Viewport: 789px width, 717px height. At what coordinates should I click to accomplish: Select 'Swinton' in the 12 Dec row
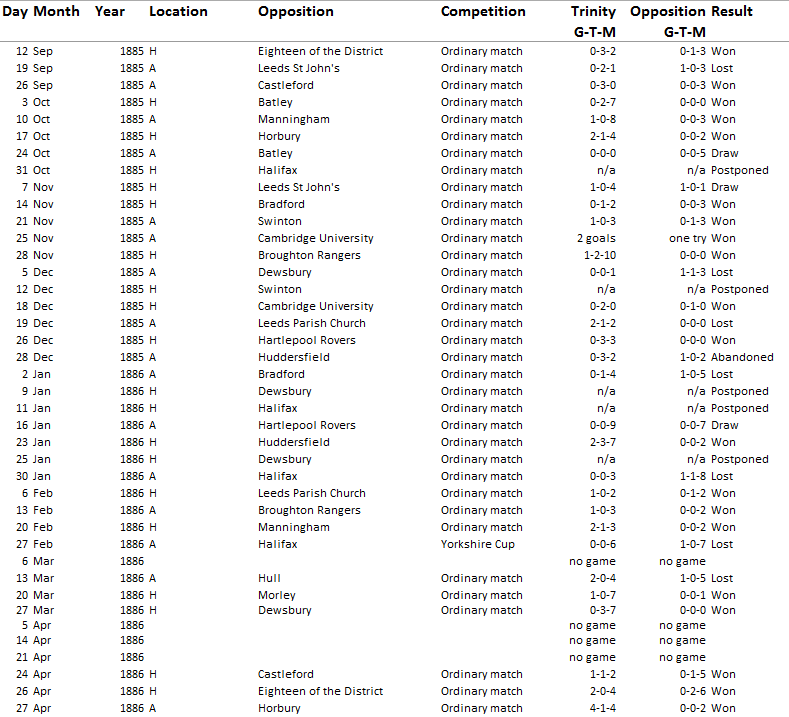(x=280, y=289)
